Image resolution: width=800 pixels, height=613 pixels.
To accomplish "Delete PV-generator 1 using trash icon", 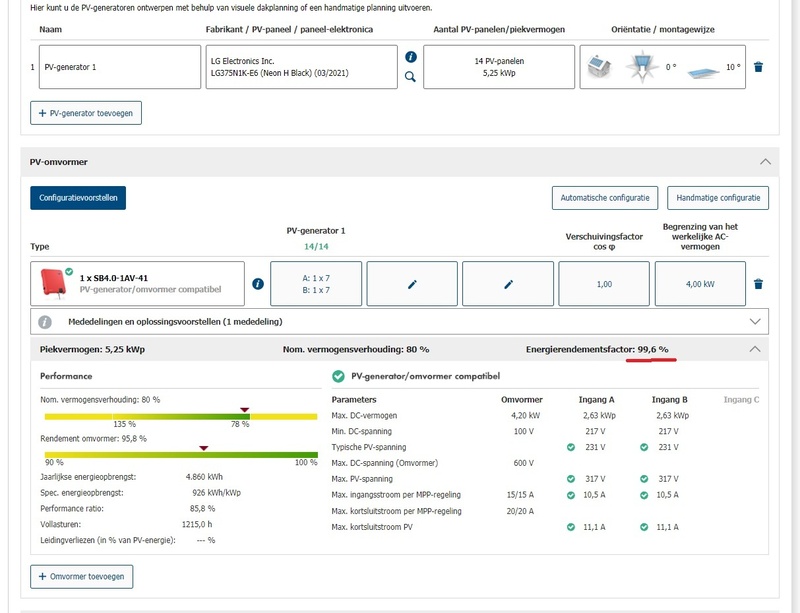I will [x=758, y=67].
